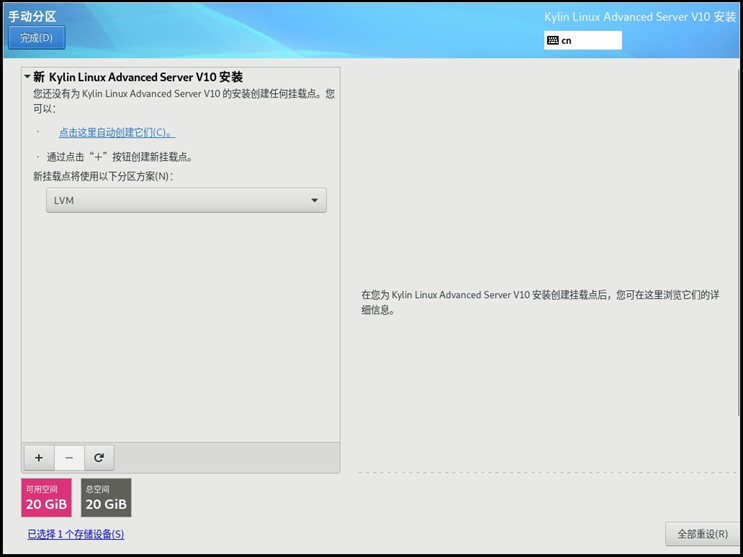743x557 pixels.
Task: Click the plus icon to add mount point
Action: 39,458
